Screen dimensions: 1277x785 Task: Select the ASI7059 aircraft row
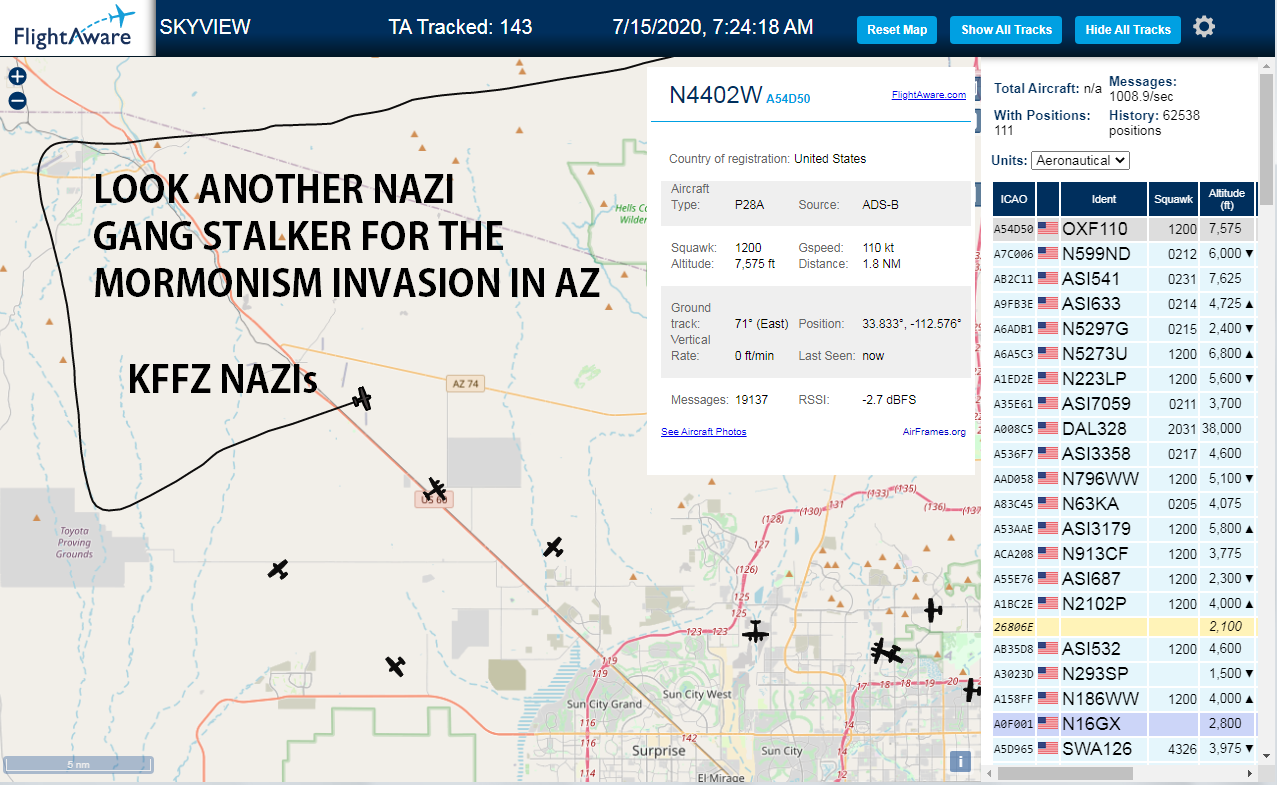[x=1124, y=404]
